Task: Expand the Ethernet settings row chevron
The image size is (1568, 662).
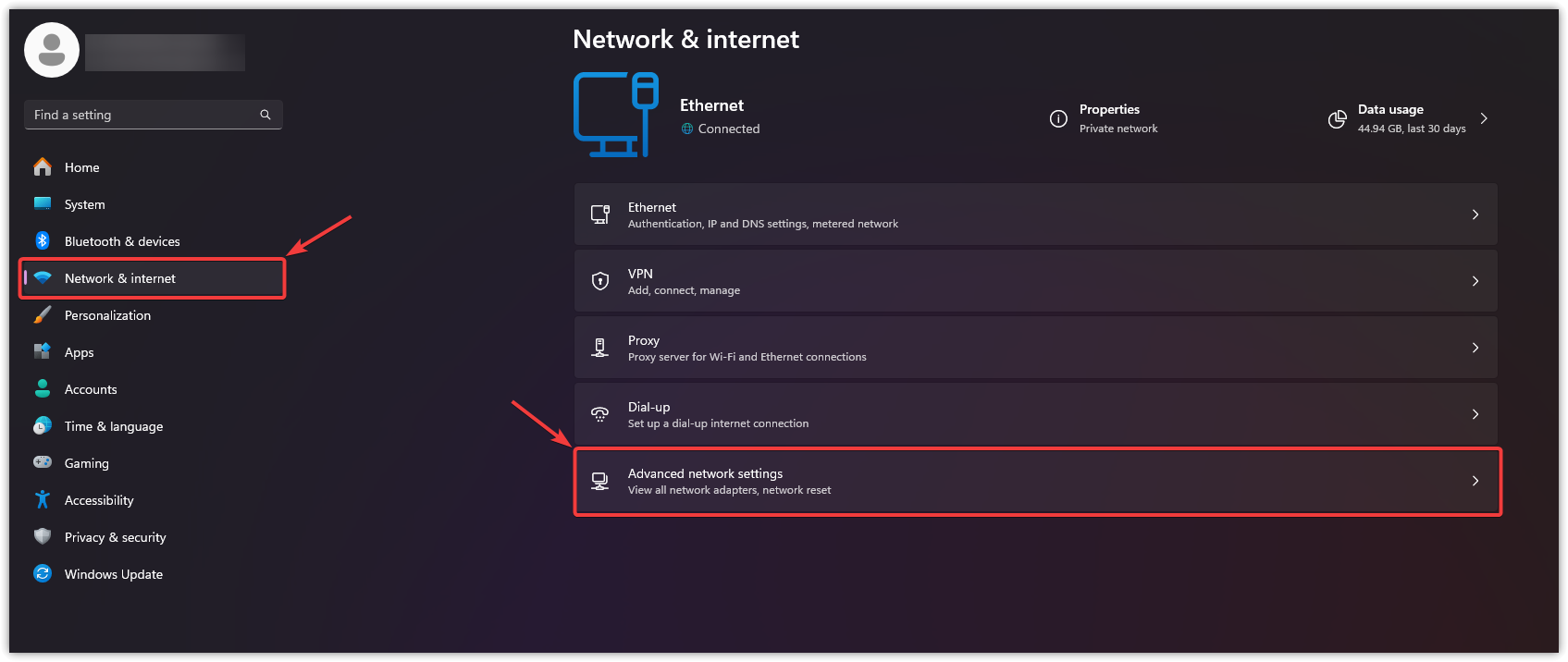Action: pyautogui.click(x=1475, y=215)
